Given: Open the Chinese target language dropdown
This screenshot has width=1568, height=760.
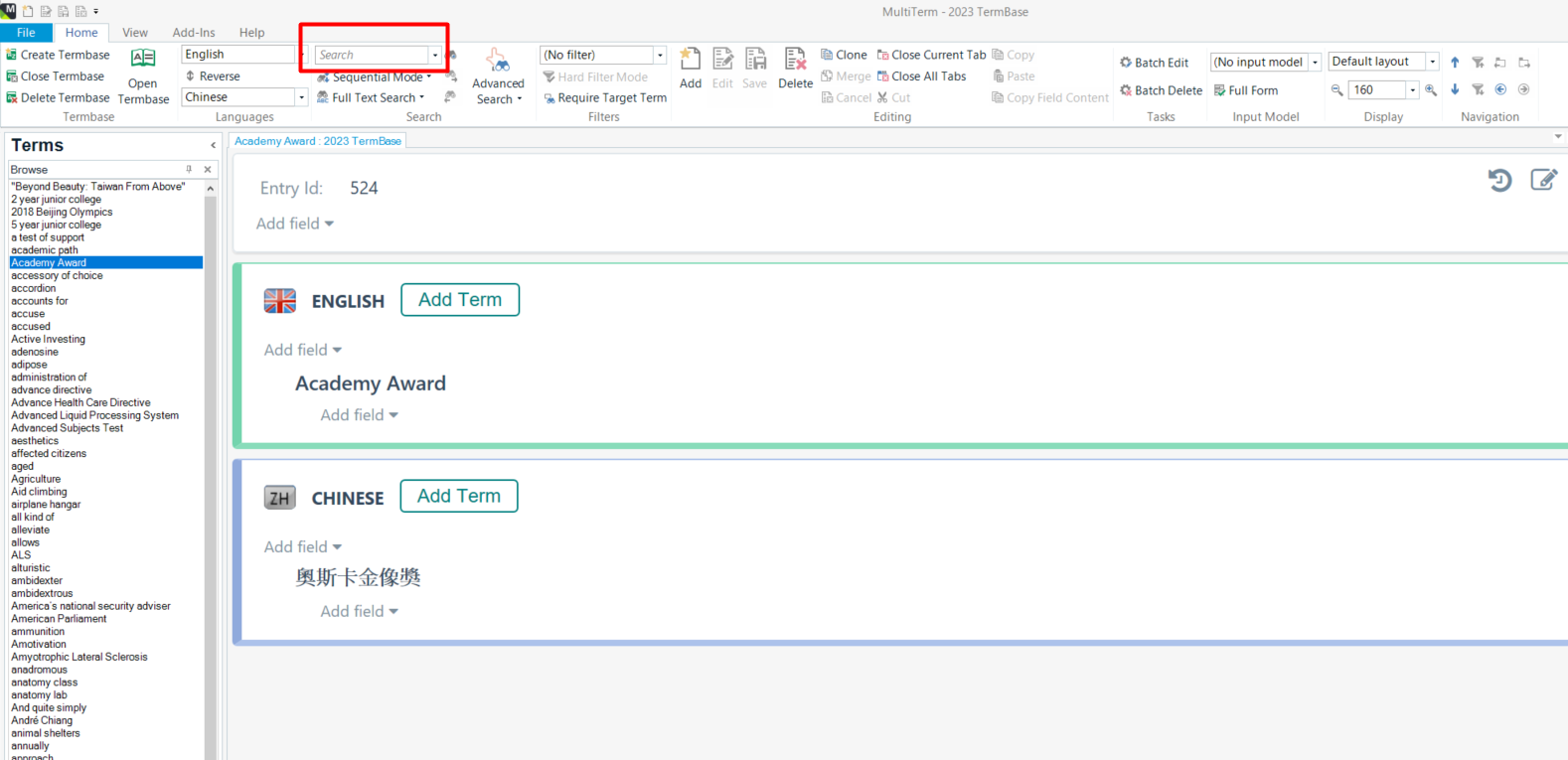Looking at the screenshot, I should (301, 97).
